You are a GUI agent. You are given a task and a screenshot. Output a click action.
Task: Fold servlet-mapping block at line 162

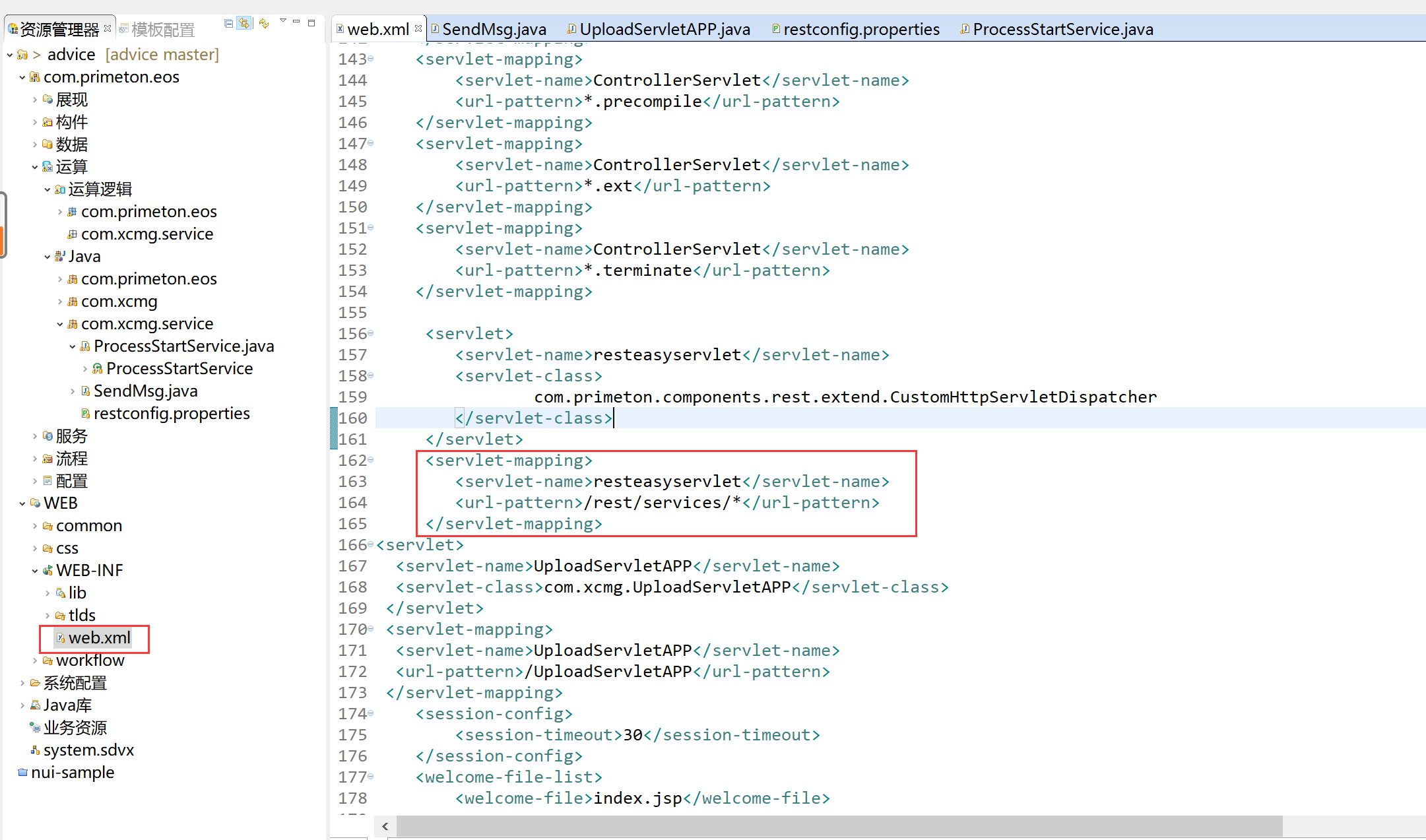tap(371, 461)
